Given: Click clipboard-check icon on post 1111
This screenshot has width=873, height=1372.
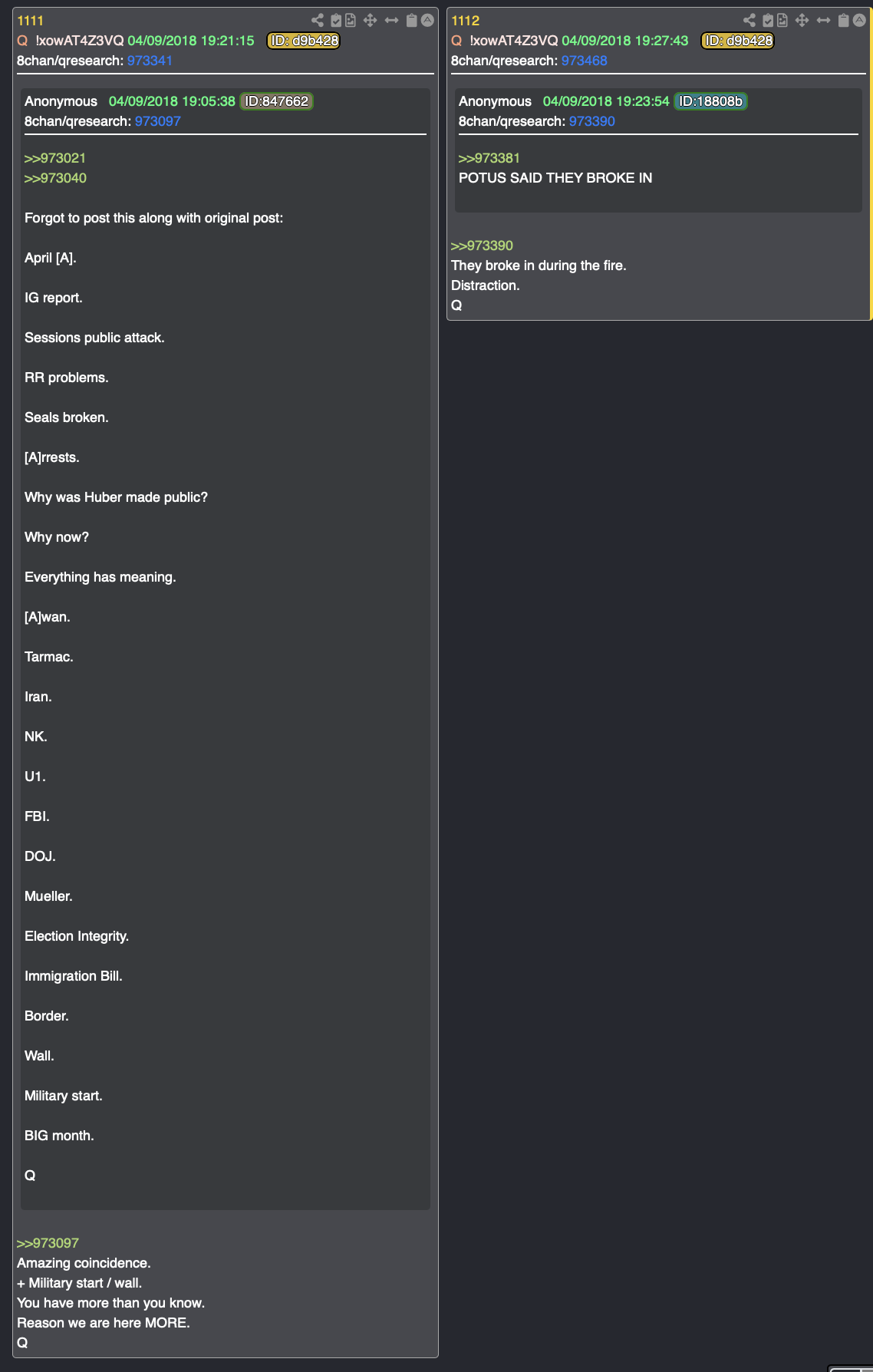Looking at the screenshot, I should [x=335, y=21].
